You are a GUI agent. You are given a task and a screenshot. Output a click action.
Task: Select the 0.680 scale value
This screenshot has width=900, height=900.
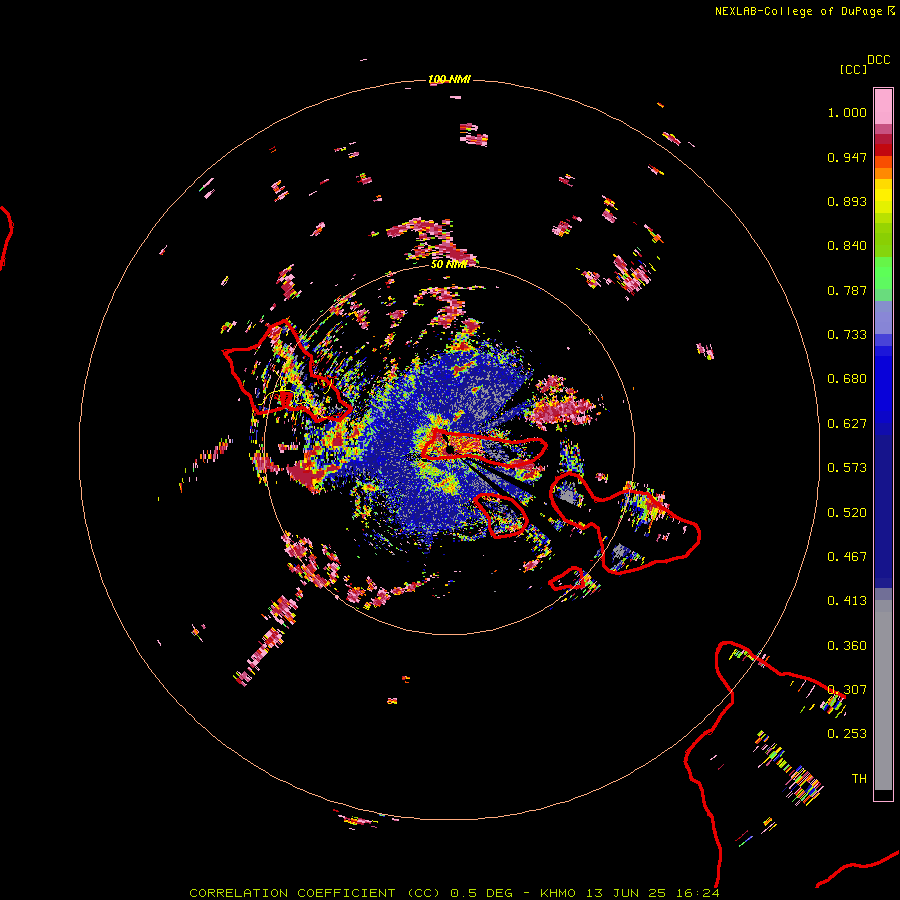tap(847, 379)
